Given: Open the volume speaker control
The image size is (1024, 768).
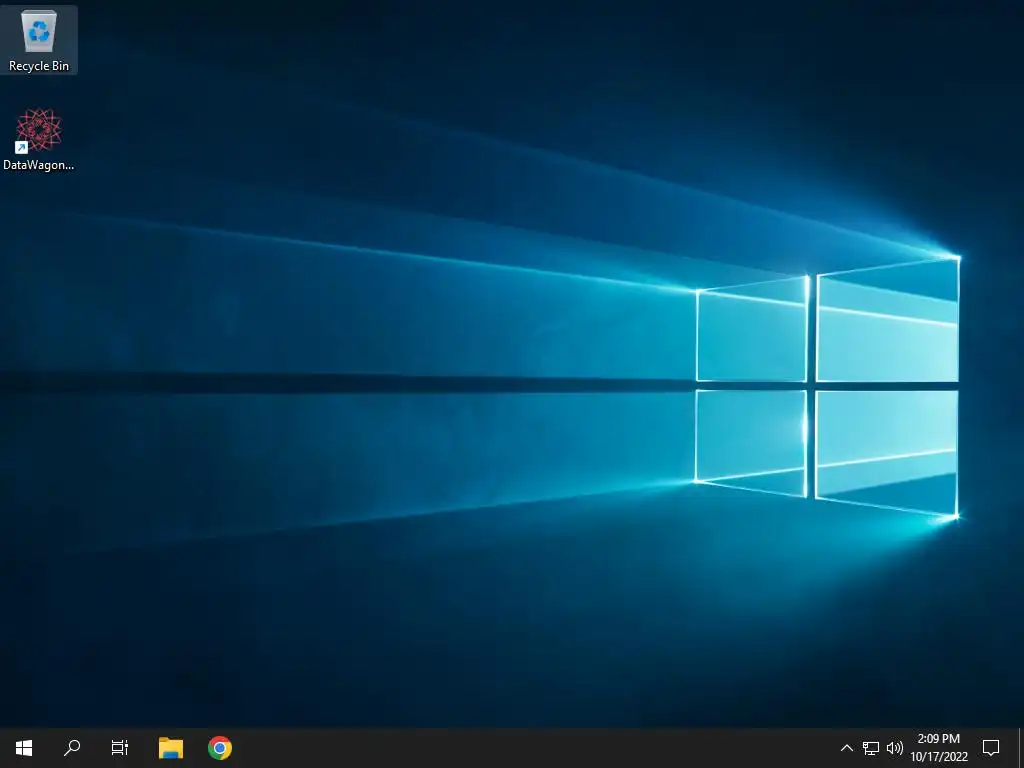Looking at the screenshot, I should (895, 748).
